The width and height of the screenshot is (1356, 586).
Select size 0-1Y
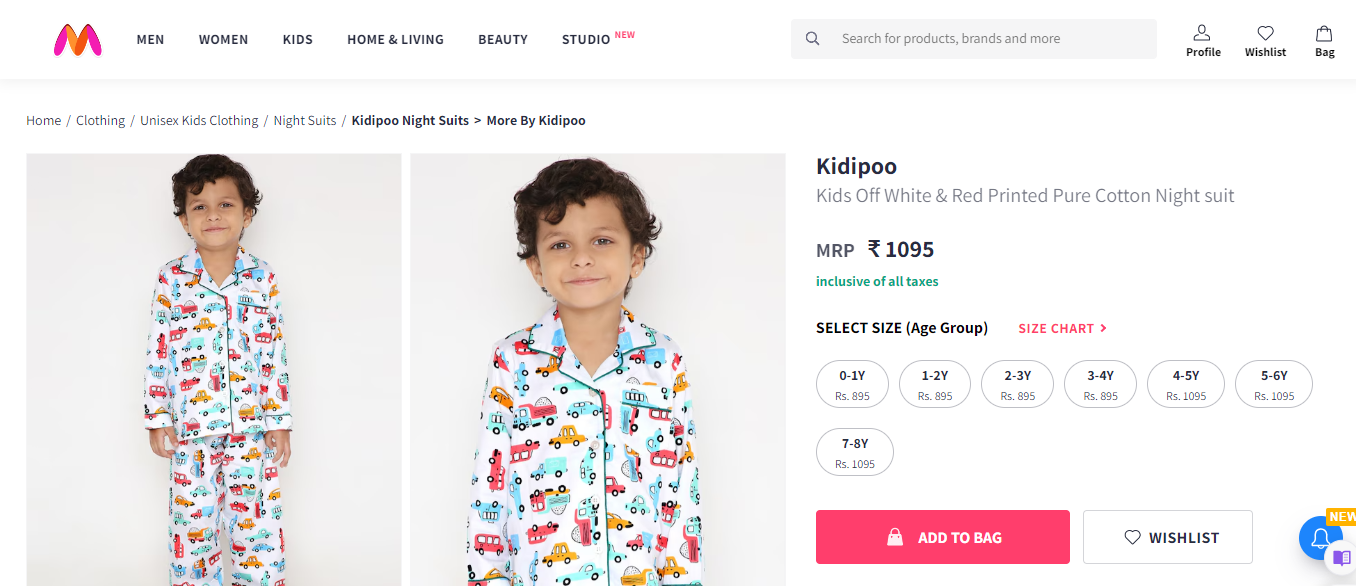pos(852,384)
